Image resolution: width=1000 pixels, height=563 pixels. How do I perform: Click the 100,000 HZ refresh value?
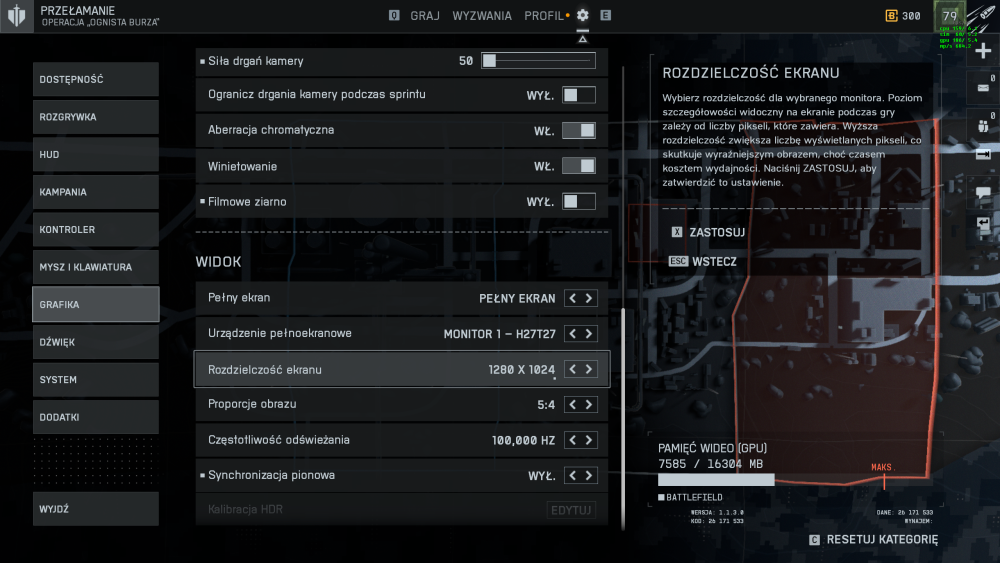point(523,441)
